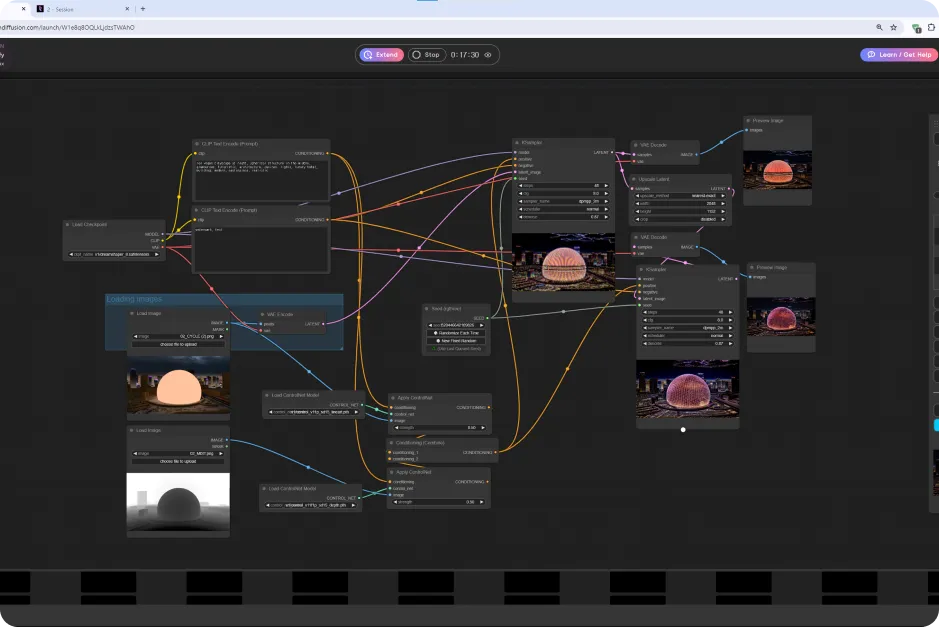Click the seed value field in Seed node

pos(456,325)
